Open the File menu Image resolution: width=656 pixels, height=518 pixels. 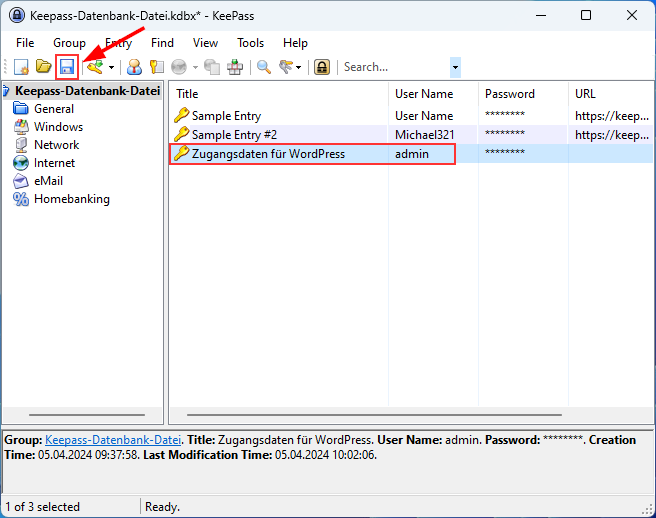25,43
